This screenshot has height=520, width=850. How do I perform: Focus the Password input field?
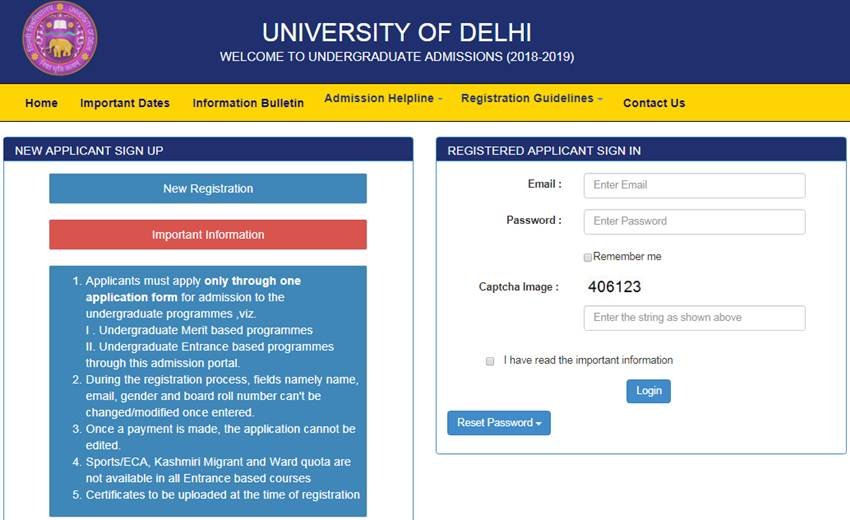pos(694,221)
